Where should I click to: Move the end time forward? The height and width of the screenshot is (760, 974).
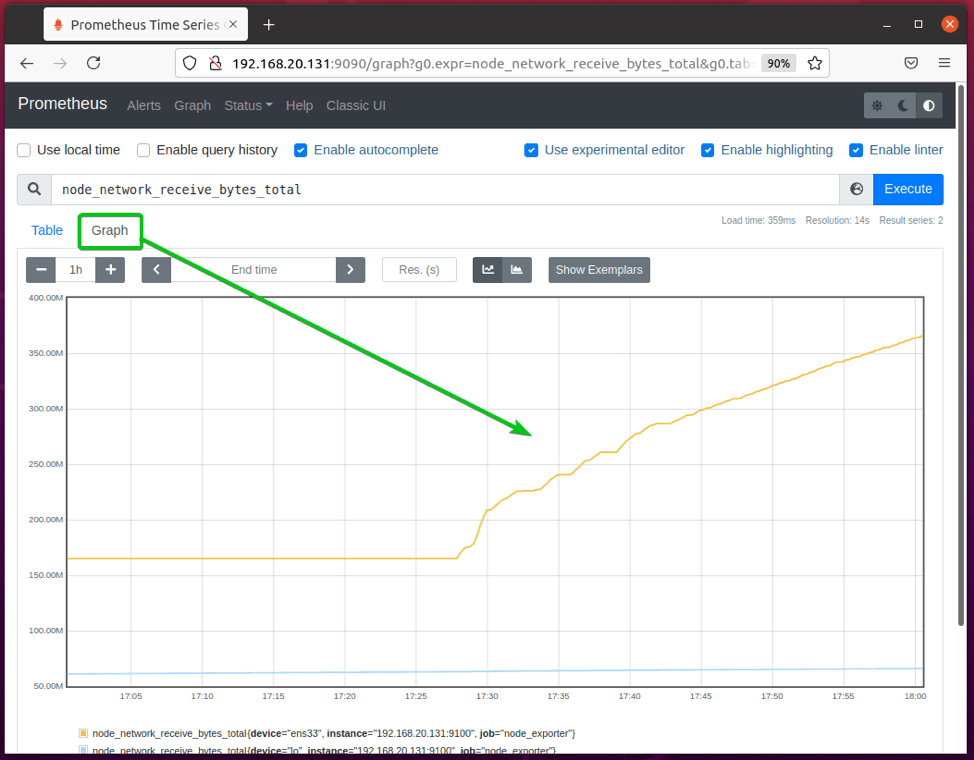pos(350,270)
